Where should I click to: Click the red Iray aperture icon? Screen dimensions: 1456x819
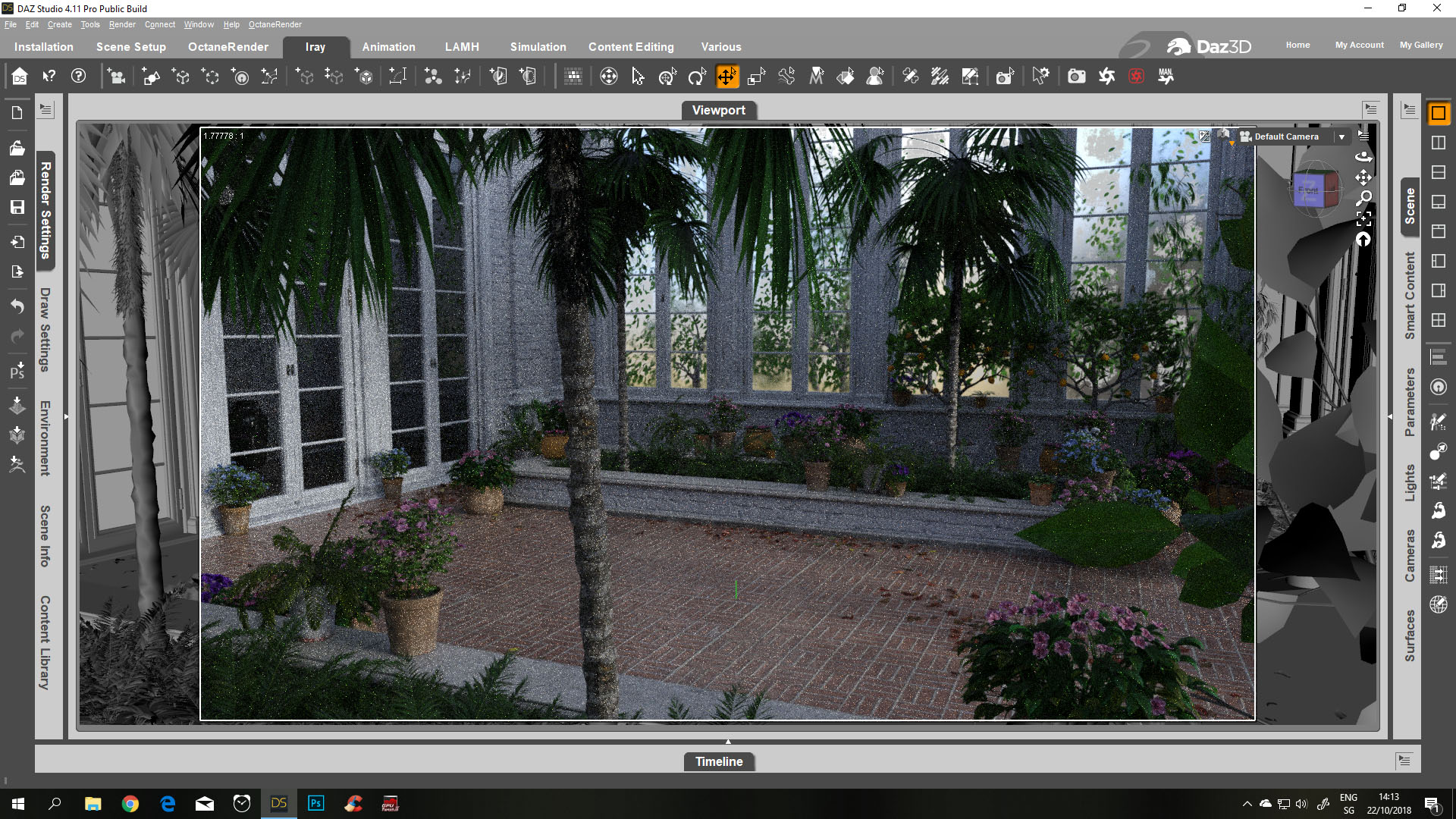(x=1136, y=77)
